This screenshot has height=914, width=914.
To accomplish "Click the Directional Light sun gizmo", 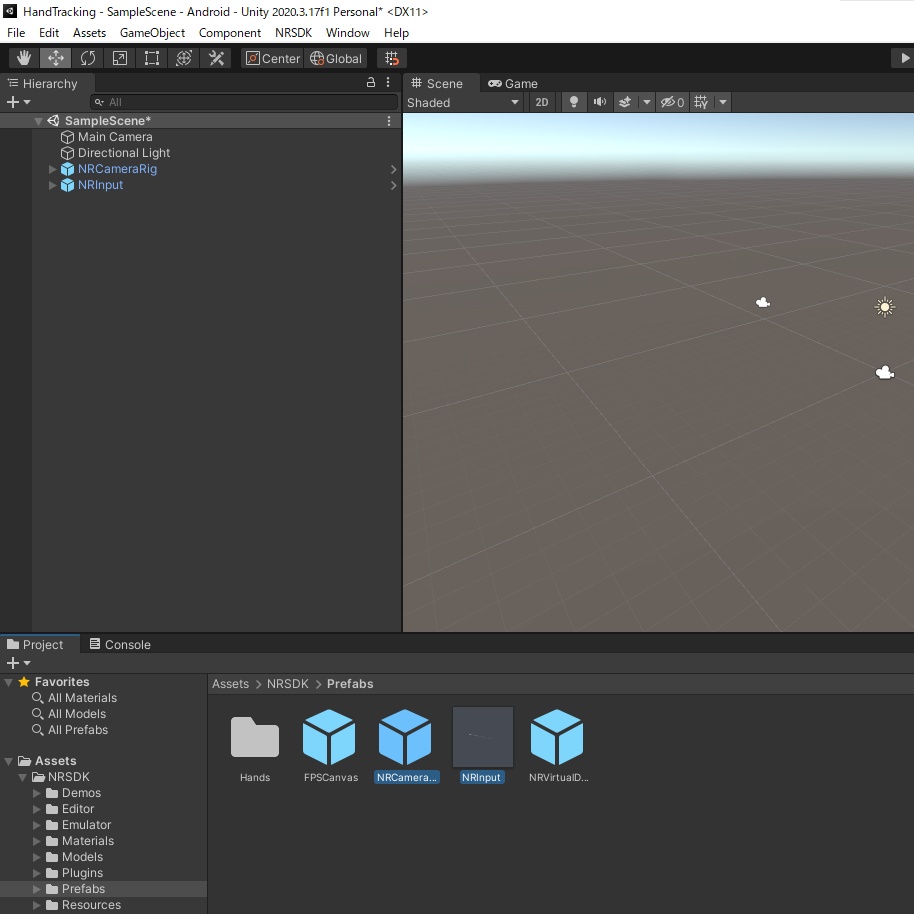I will [884, 307].
